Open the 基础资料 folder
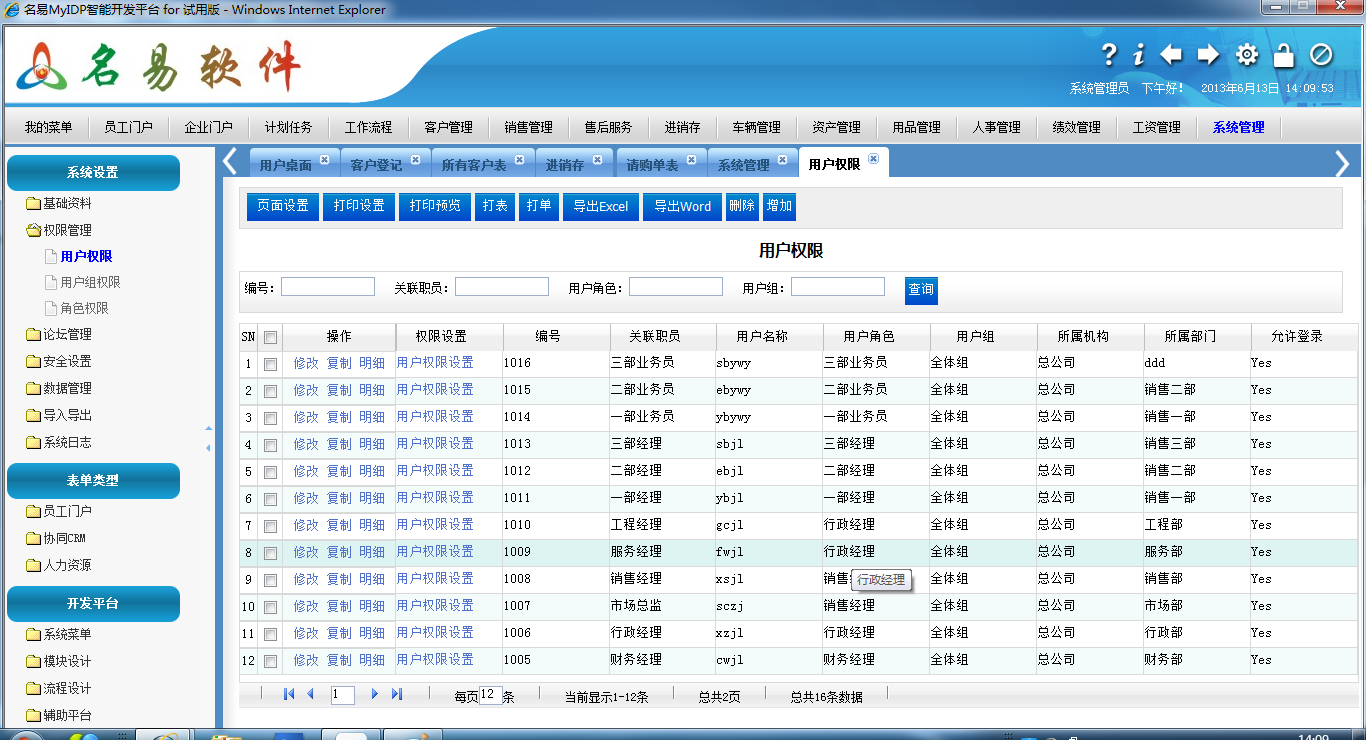The image size is (1366, 740). click(59, 203)
